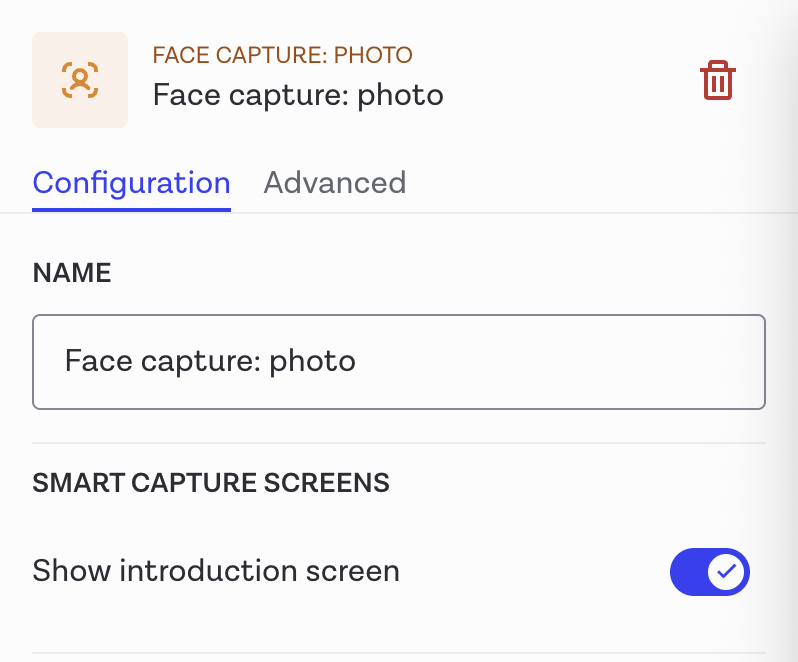This screenshot has width=798, height=662.
Task: Open the Advanced tab
Action: point(334,183)
